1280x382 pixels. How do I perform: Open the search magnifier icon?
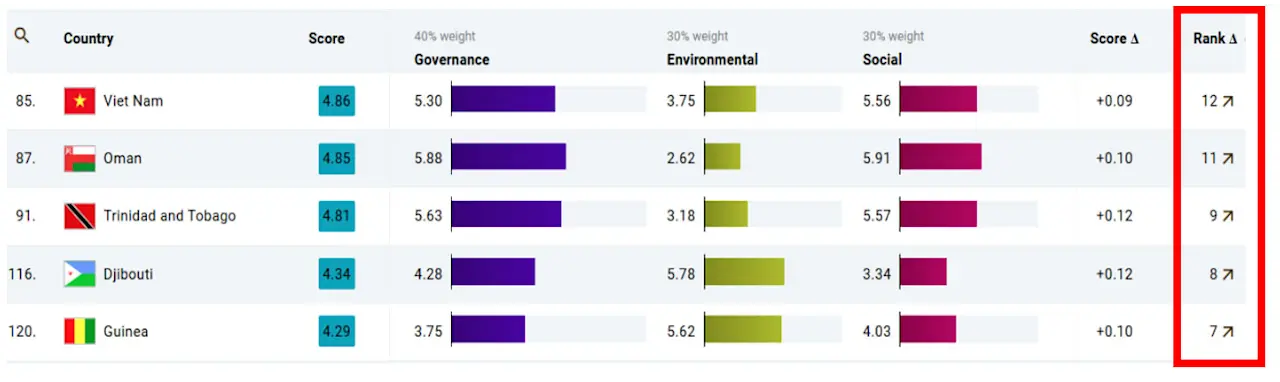click(22, 36)
